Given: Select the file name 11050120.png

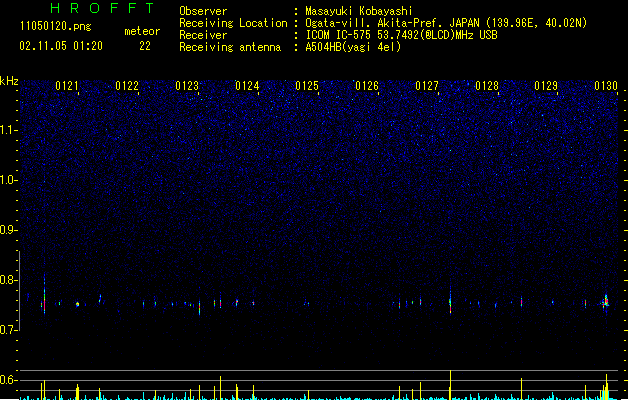Looking at the screenshot, I should pyautogui.click(x=55, y=26).
